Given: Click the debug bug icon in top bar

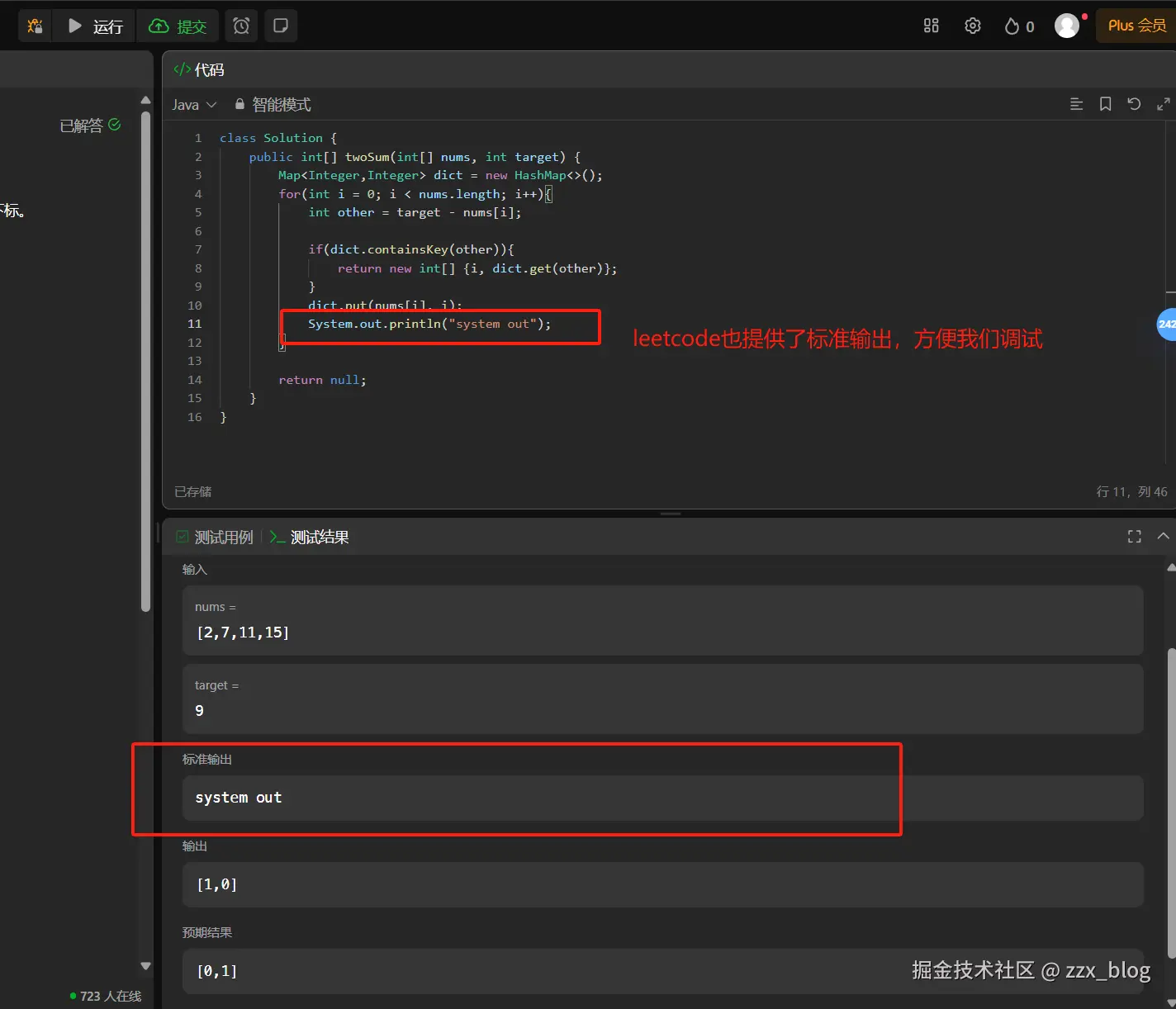Looking at the screenshot, I should [x=35, y=26].
